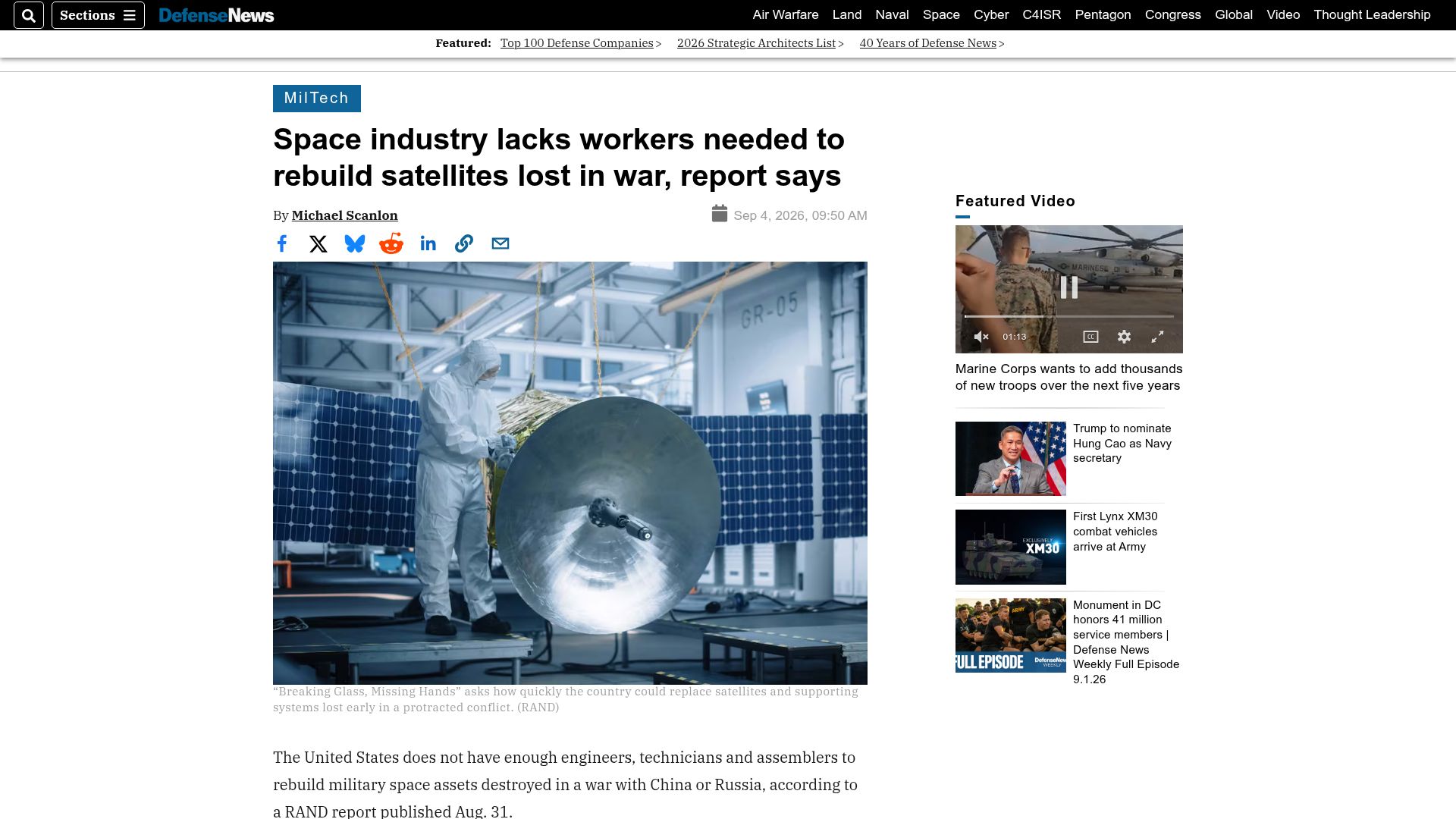Open Defense News Weekly Full Episode thumbnail
This screenshot has width=1456, height=819.
[x=1010, y=635]
